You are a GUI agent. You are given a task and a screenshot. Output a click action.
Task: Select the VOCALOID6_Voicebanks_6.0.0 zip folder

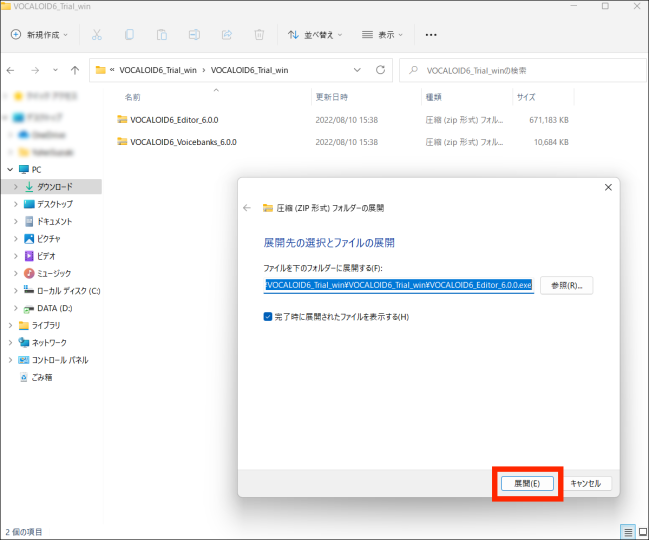pyautogui.click(x=183, y=142)
